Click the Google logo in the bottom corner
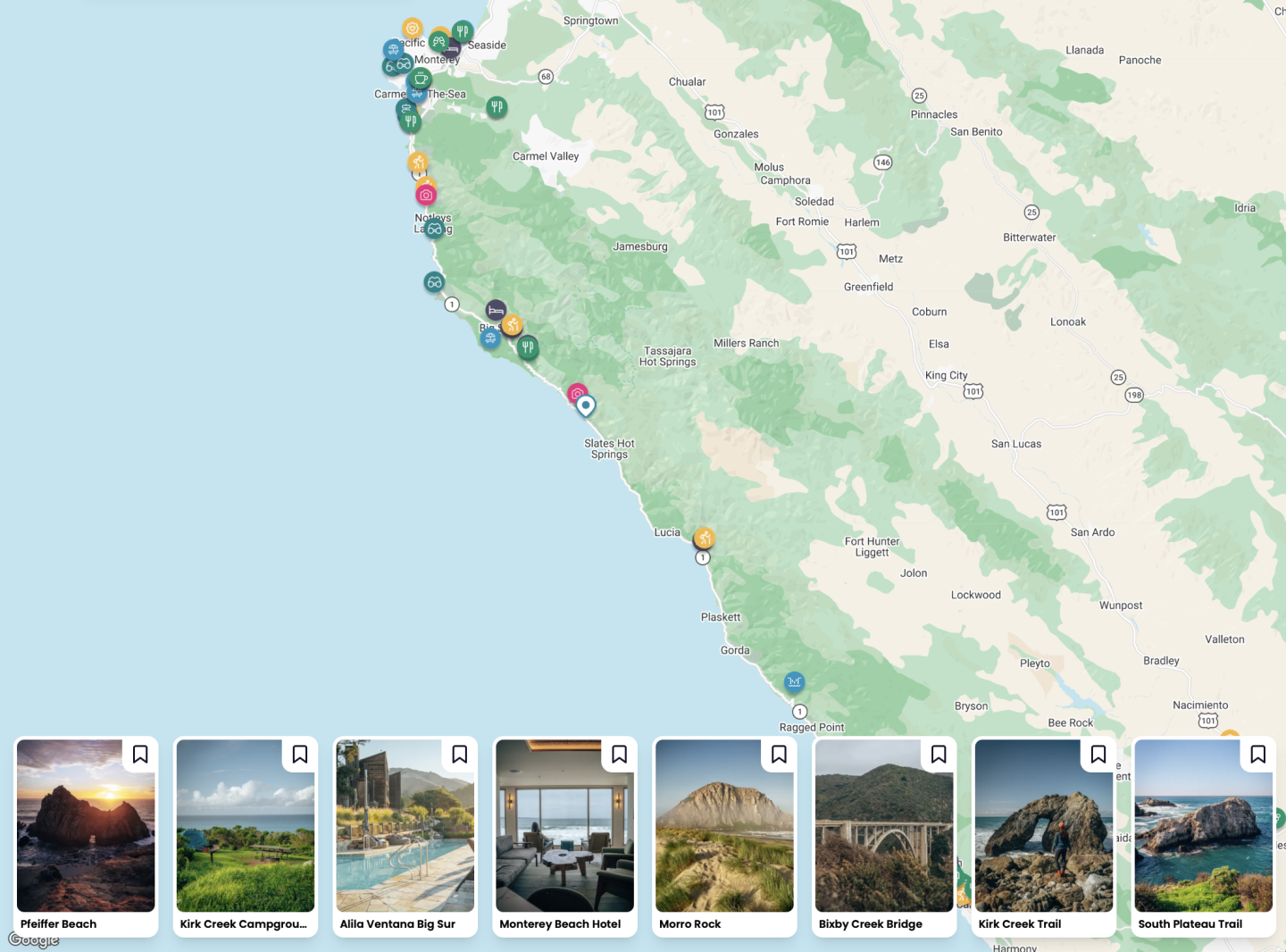The image size is (1286, 952). (34, 939)
